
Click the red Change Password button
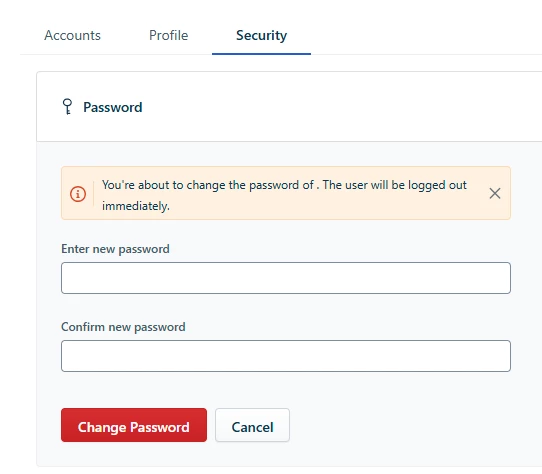click(134, 425)
